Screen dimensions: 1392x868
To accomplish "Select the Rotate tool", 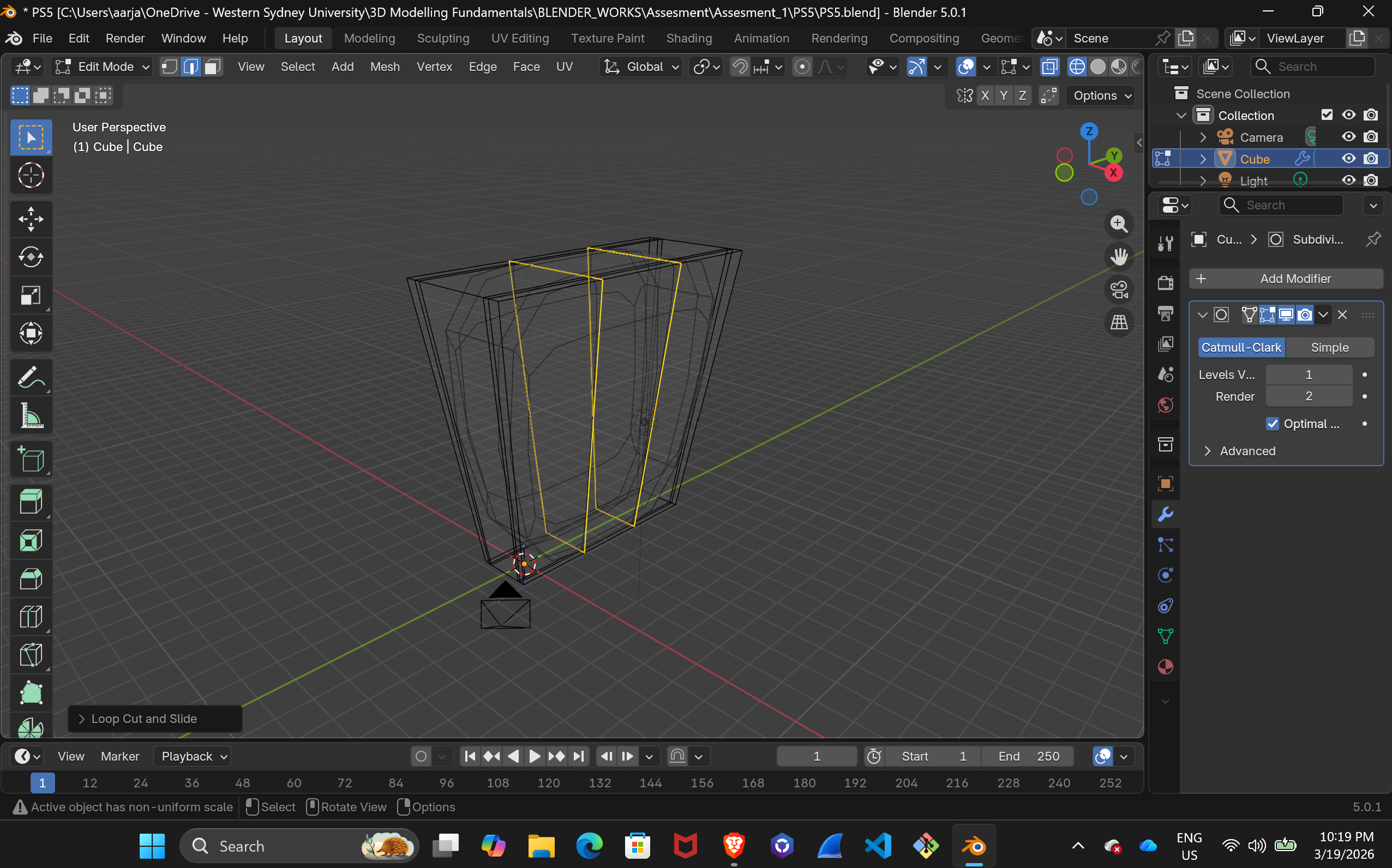I will pos(31,257).
